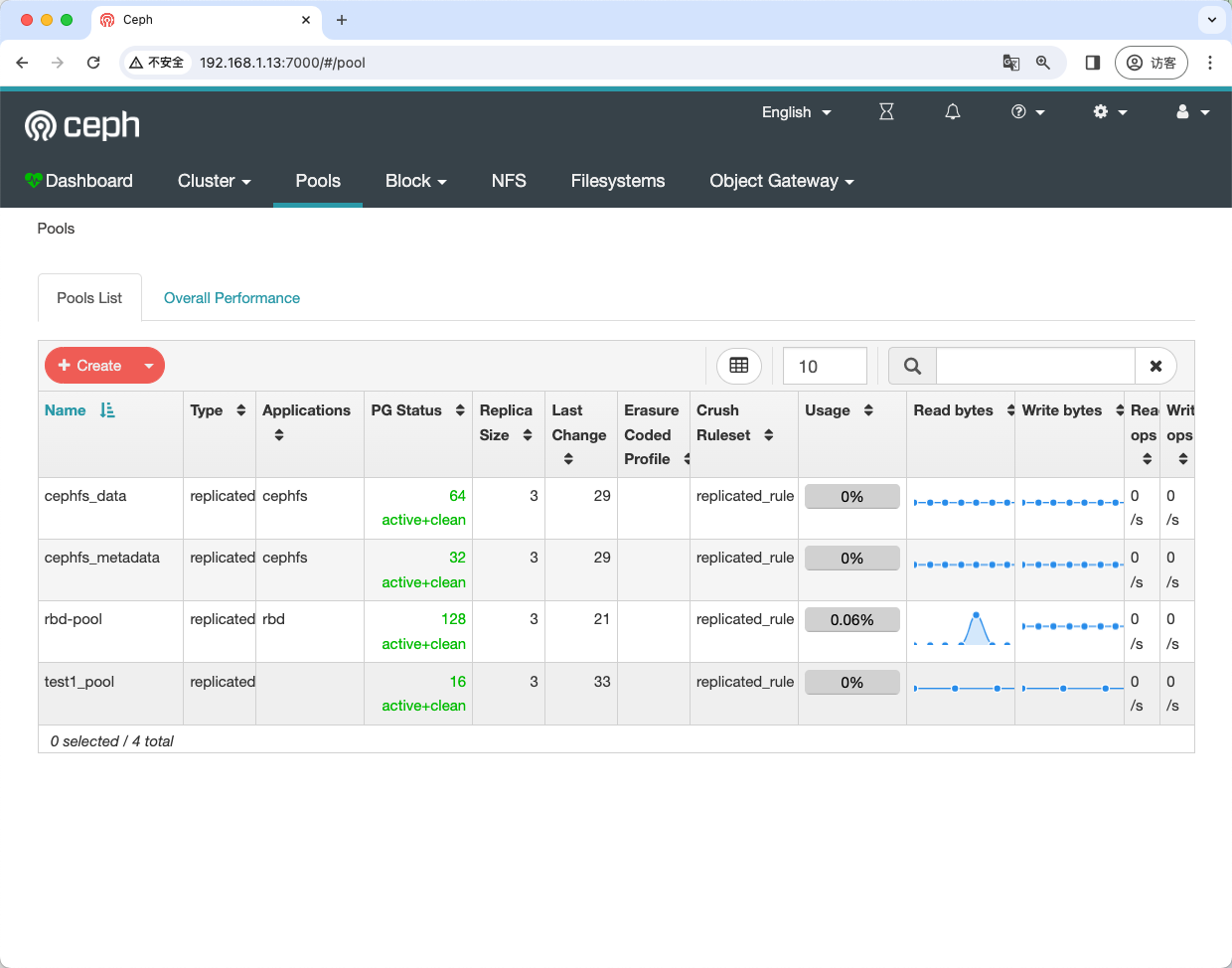Go to Dashboard page
1232x968 pixels.
click(x=78, y=181)
